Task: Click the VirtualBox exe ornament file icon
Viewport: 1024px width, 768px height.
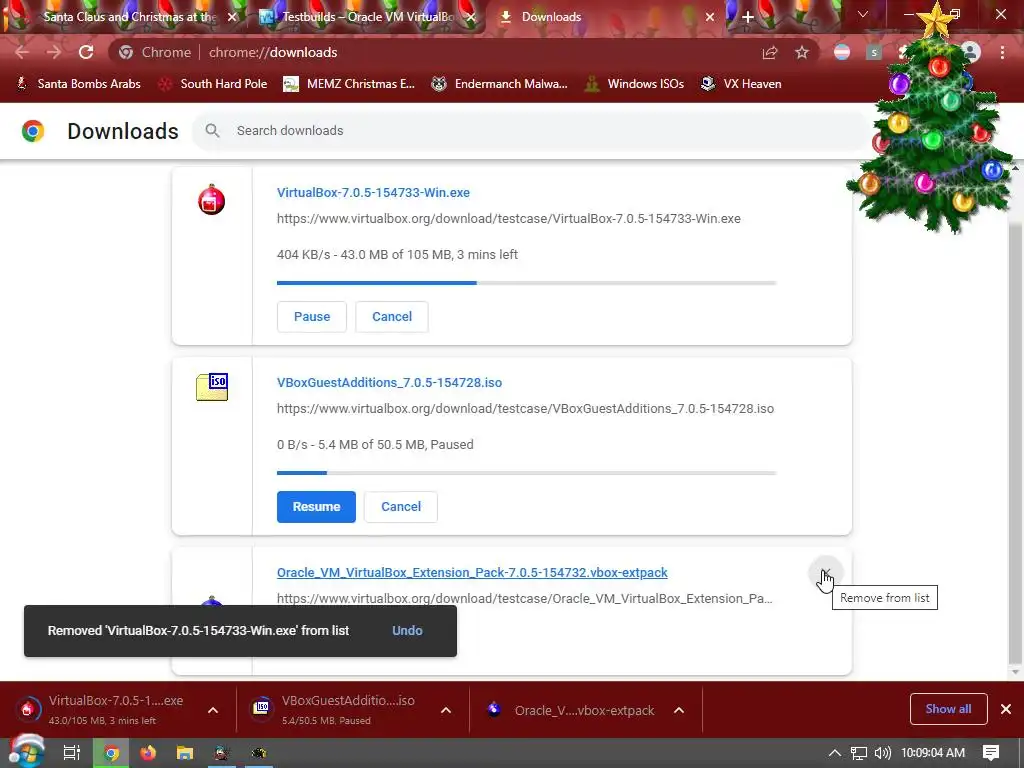Action: point(212,200)
